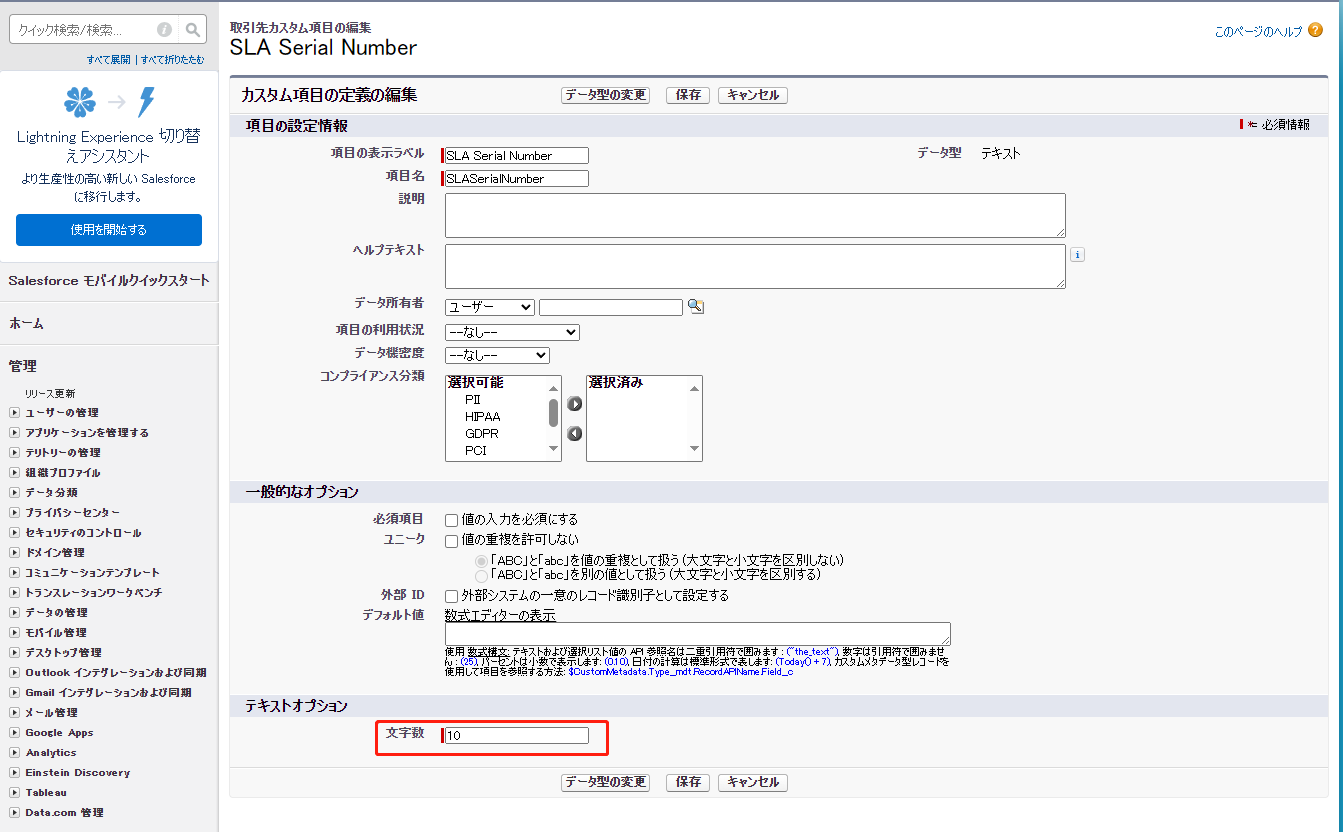Open the 項目の利用状況 dropdown
Screen dimensions: 1343x832
pos(512,332)
